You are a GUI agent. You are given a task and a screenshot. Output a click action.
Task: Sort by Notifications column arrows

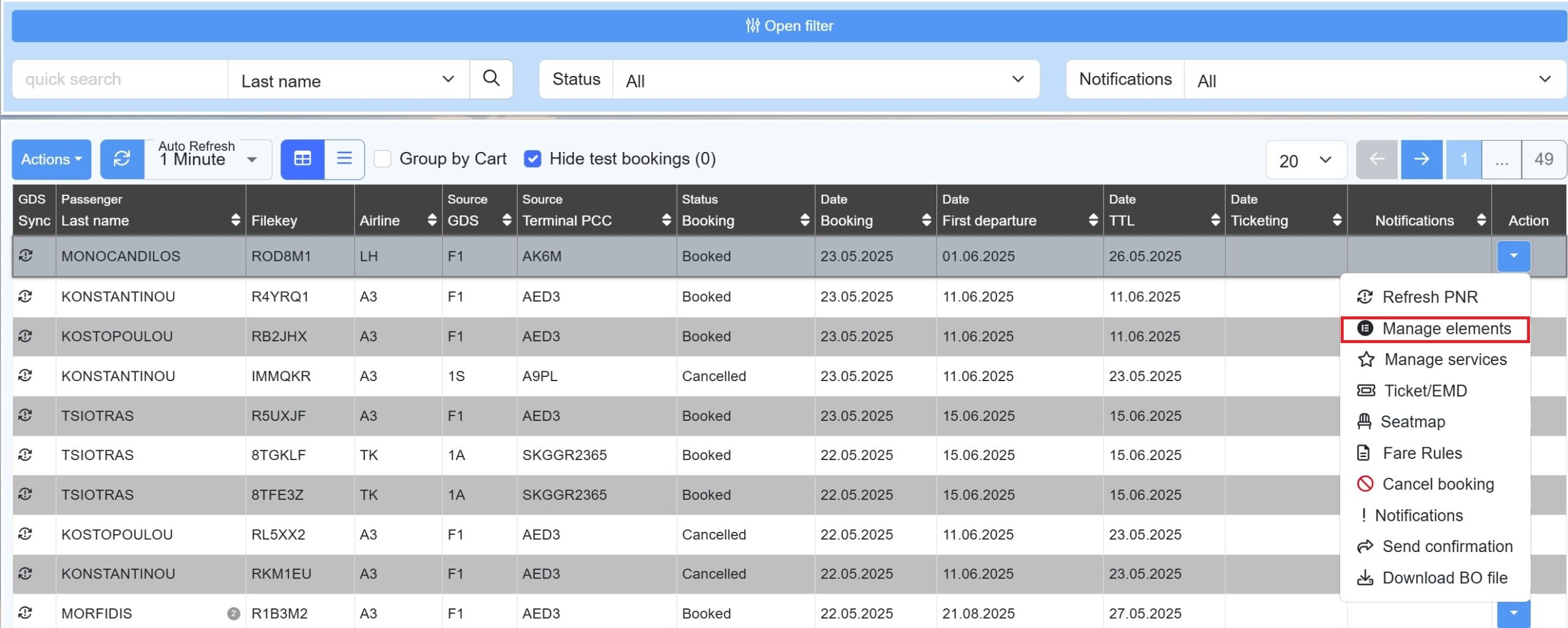pos(1481,220)
